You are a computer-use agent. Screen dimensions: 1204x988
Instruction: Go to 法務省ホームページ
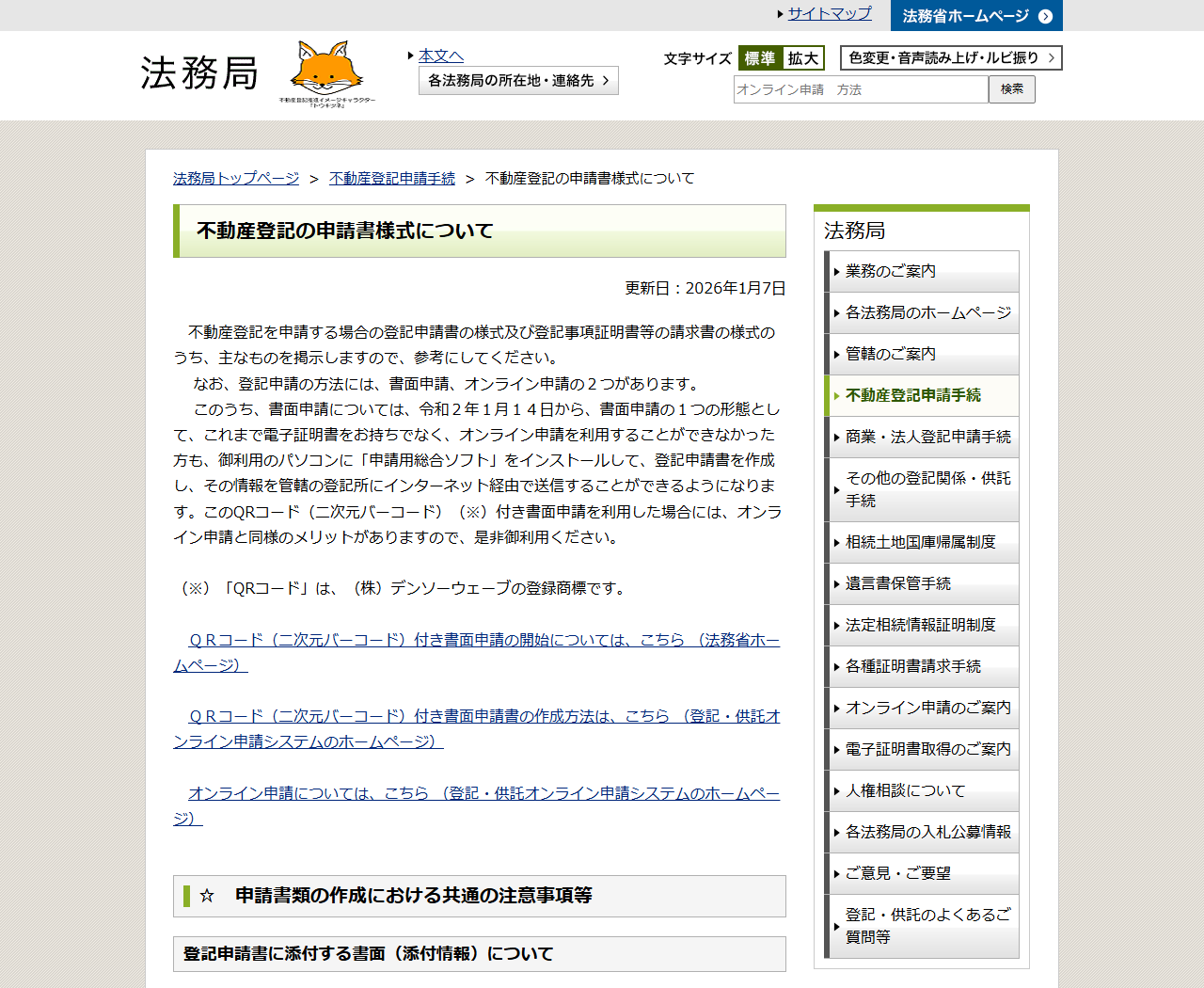click(976, 16)
